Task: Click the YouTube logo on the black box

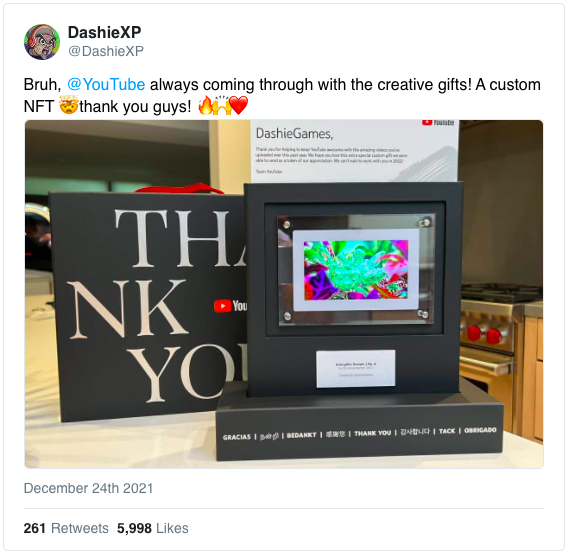Action: [230, 306]
